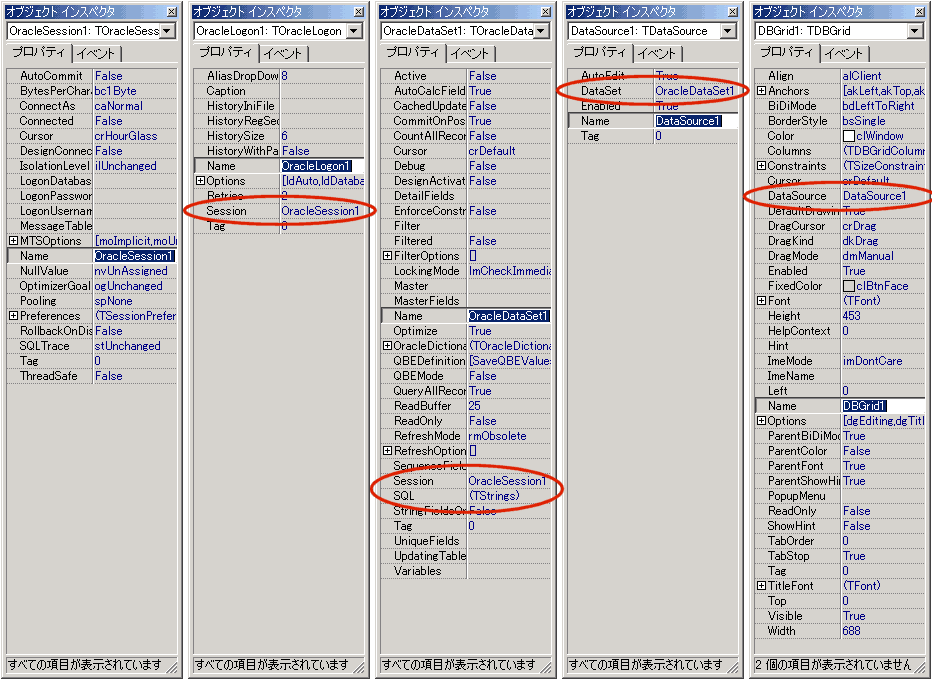
Task: Close the OracleSession1 Object Inspector window
Action: pos(171,12)
